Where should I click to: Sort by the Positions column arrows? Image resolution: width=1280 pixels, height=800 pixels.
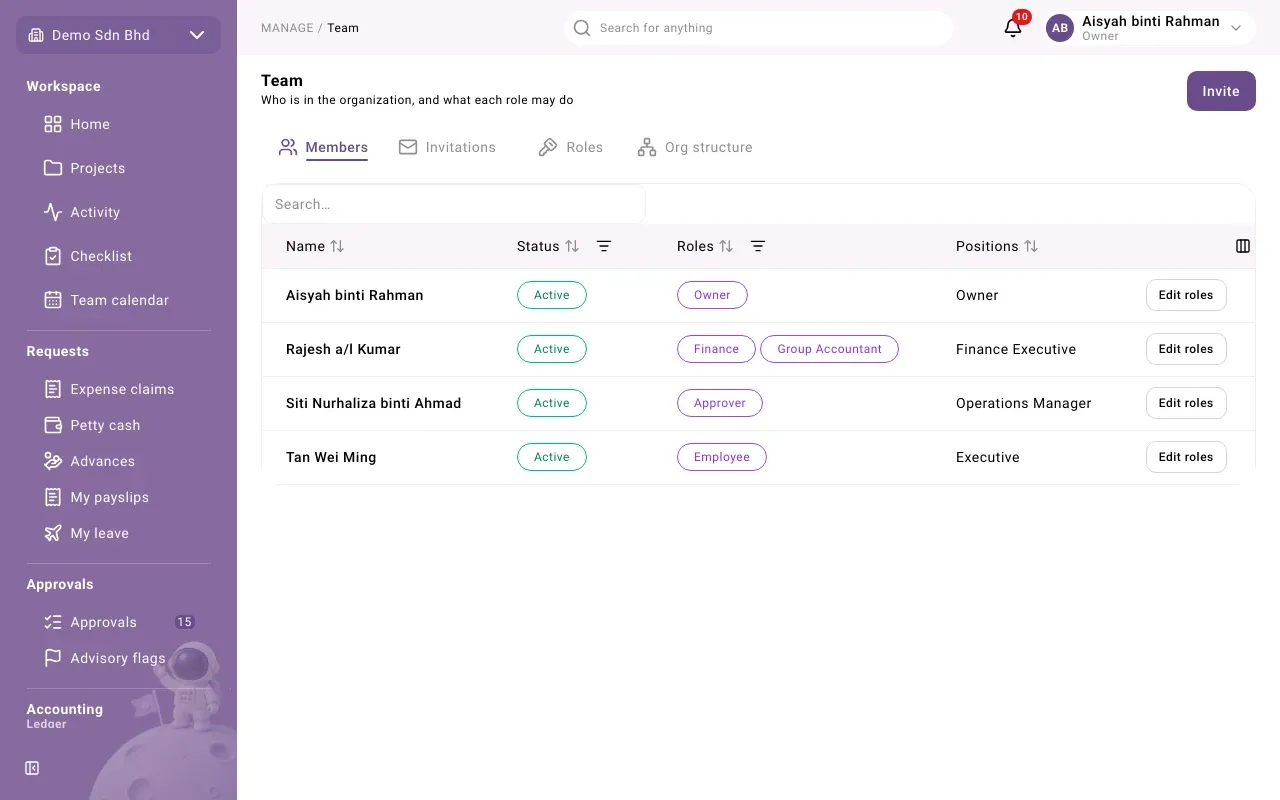pyautogui.click(x=1031, y=246)
